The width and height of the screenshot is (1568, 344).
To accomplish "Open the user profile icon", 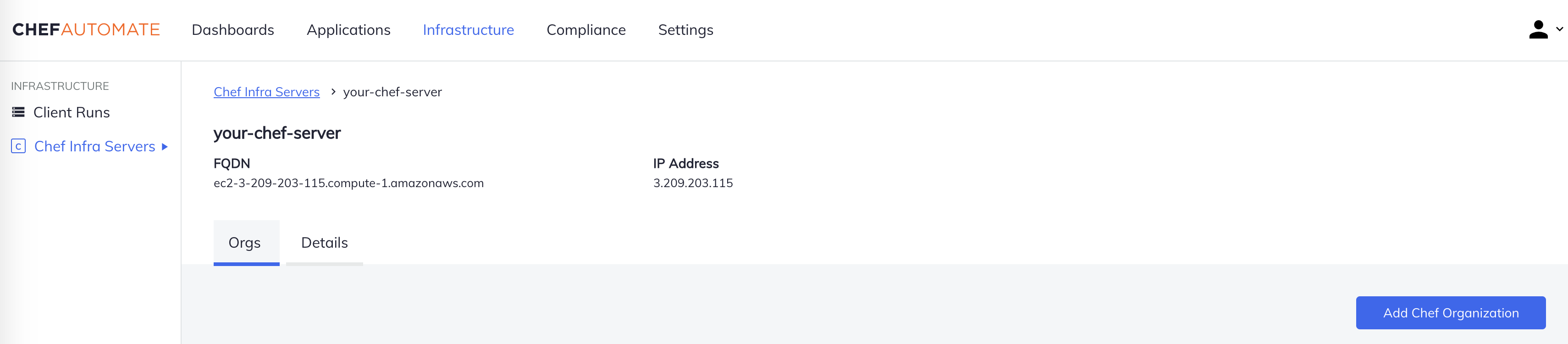I will pyautogui.click(x=1538, y=30).
